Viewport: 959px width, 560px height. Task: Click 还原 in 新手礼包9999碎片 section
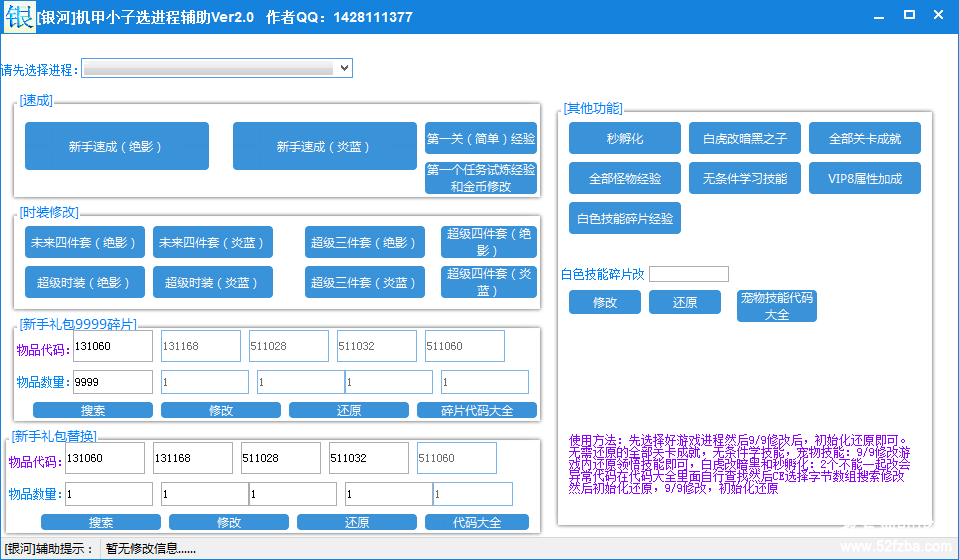click(x=349, y=410)
